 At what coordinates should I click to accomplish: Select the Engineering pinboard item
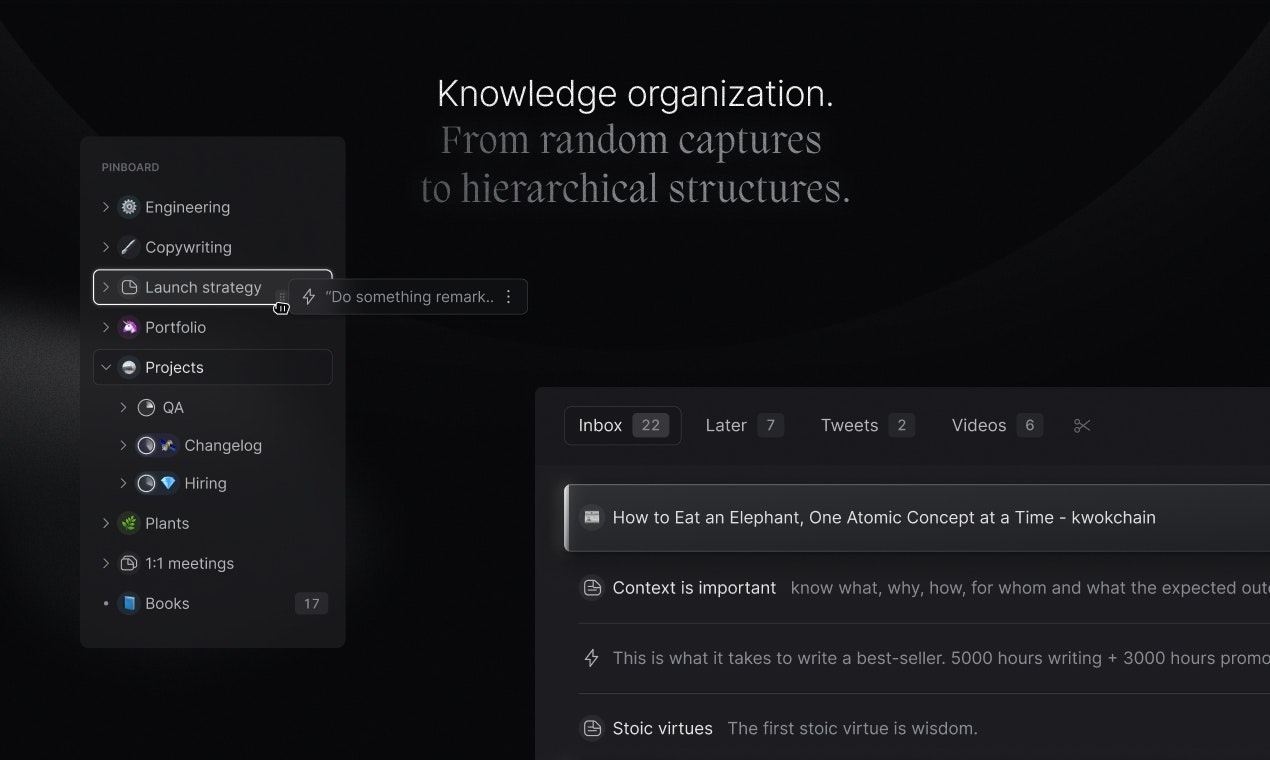tap(213, 207)
